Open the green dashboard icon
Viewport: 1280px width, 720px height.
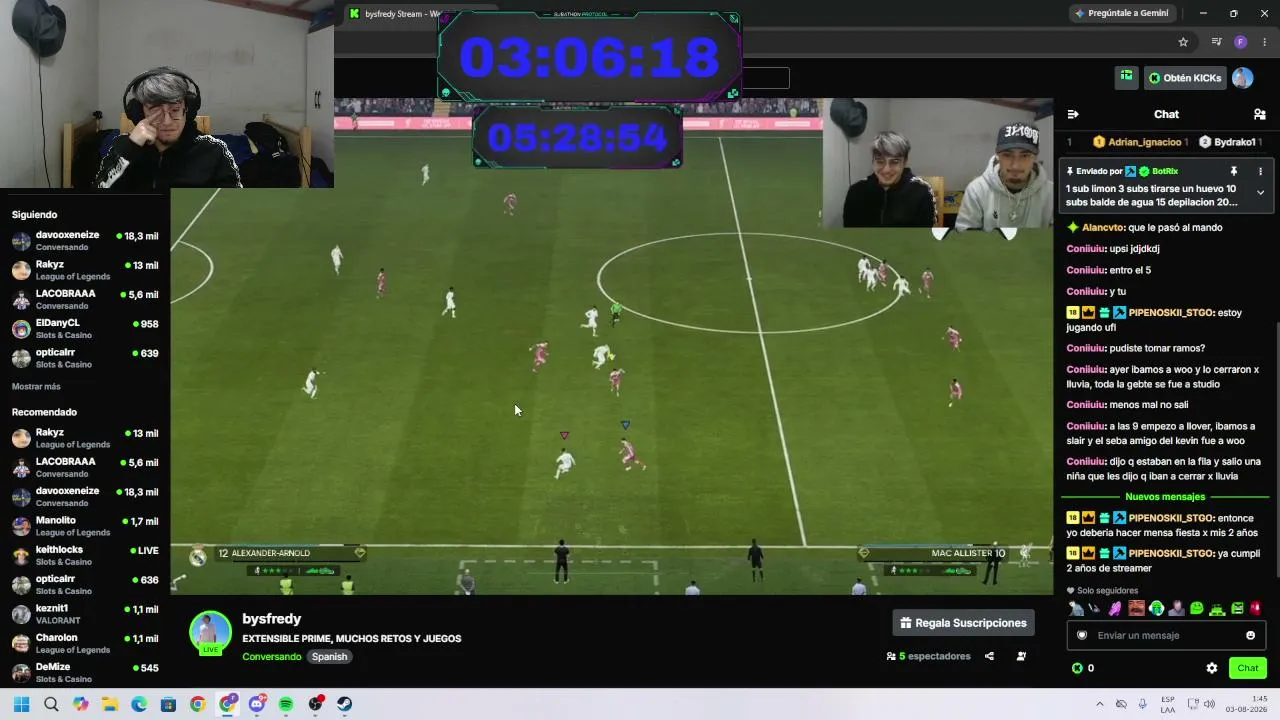point(1126,77)
